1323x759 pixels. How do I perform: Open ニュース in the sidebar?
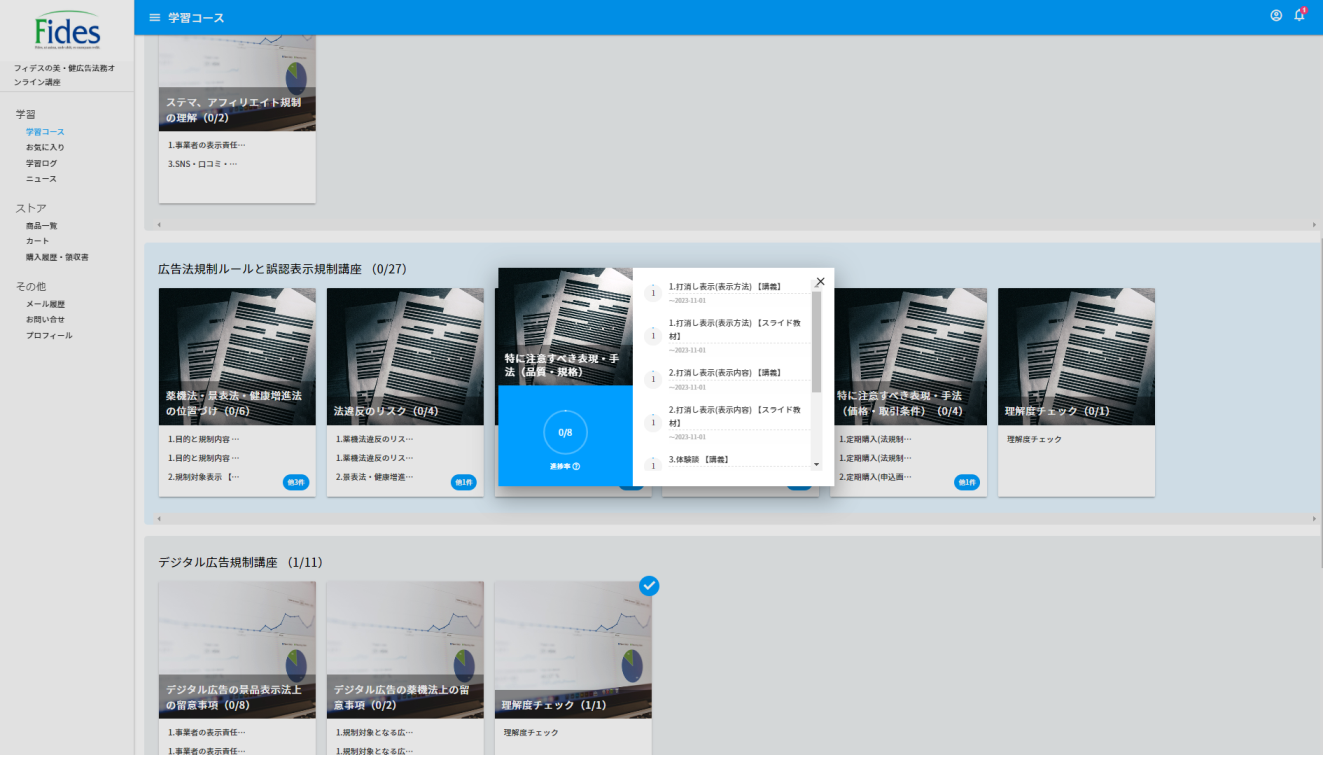click(42, 179)
